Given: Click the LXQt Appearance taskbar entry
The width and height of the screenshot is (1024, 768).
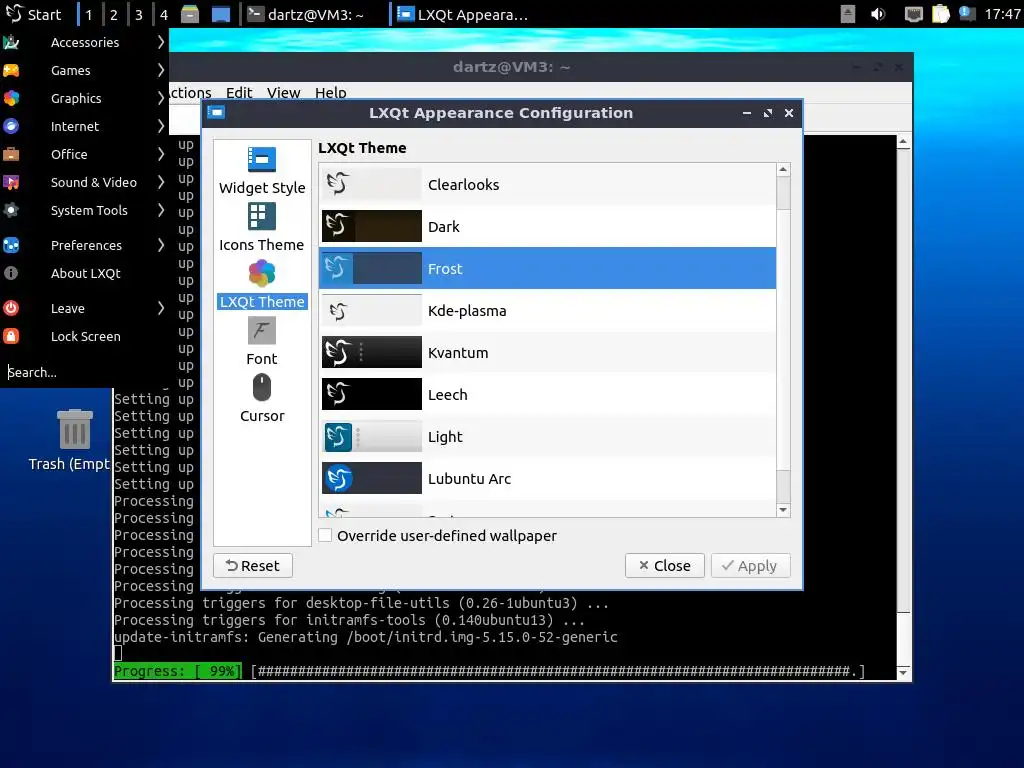Looking at the screenshot, I should click(x=463, y=14).
